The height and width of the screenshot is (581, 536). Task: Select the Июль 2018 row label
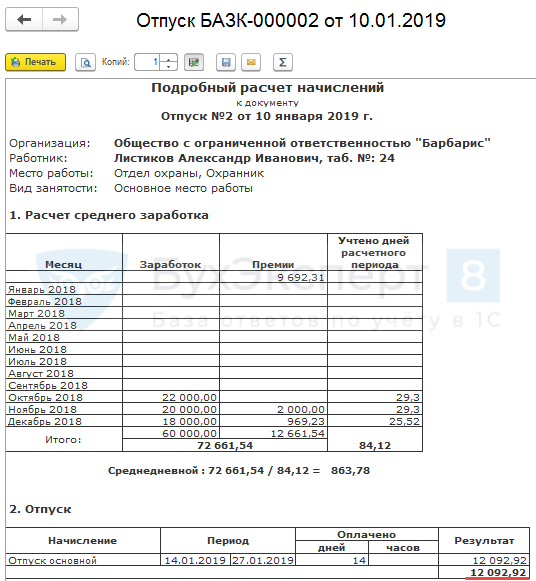point(37,361)
